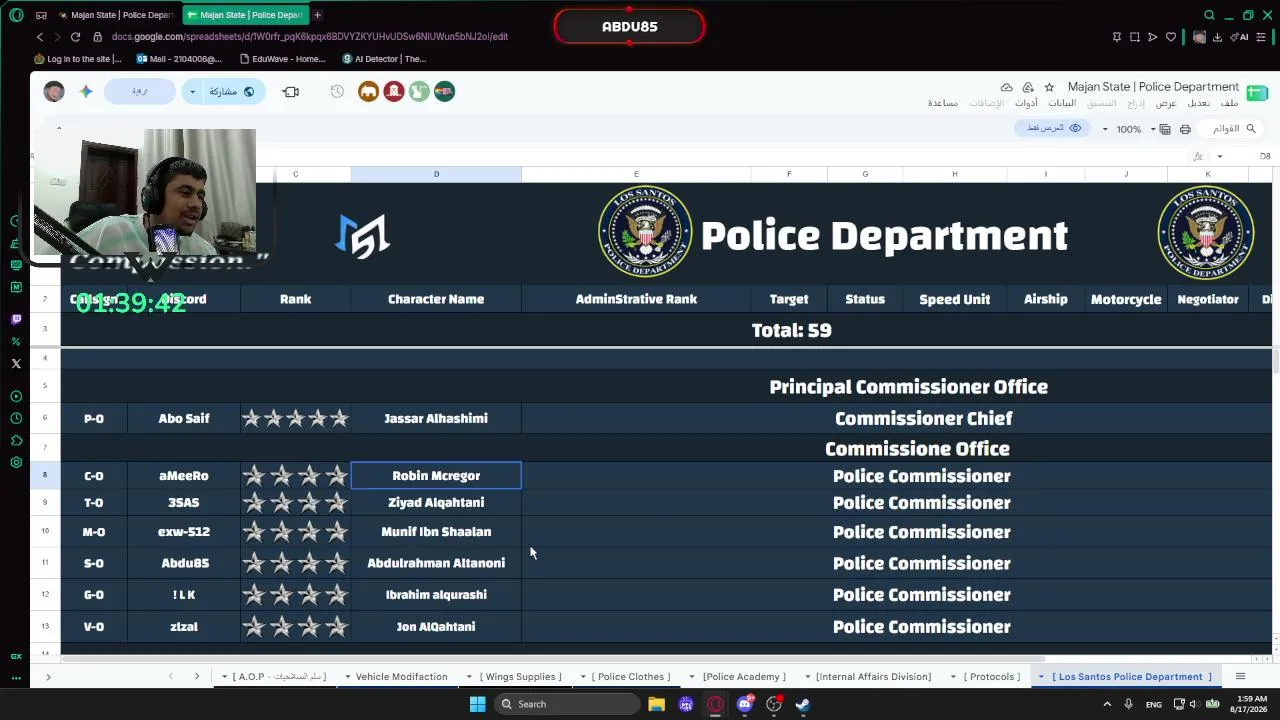1280x720 pixels.
Task: Open the Gemini sparkle icon
Action: click(x=86, y=91)
